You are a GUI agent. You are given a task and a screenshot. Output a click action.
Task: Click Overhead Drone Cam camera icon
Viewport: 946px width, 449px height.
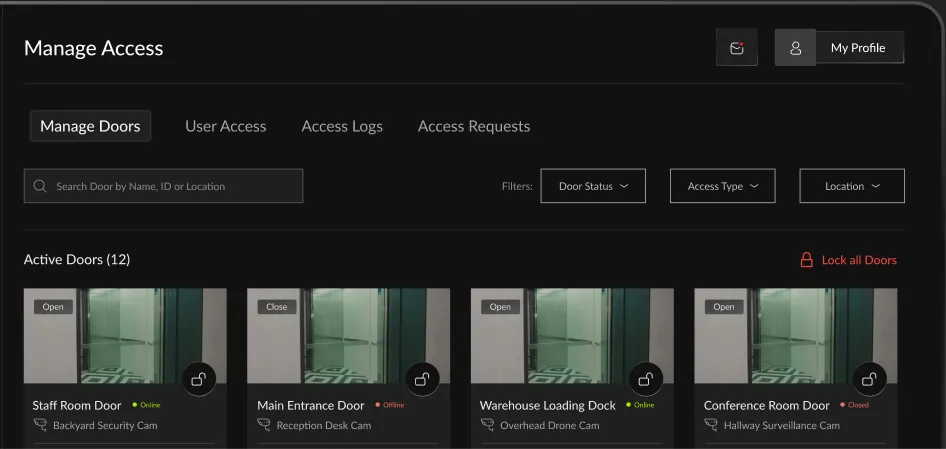coord(487,425)
